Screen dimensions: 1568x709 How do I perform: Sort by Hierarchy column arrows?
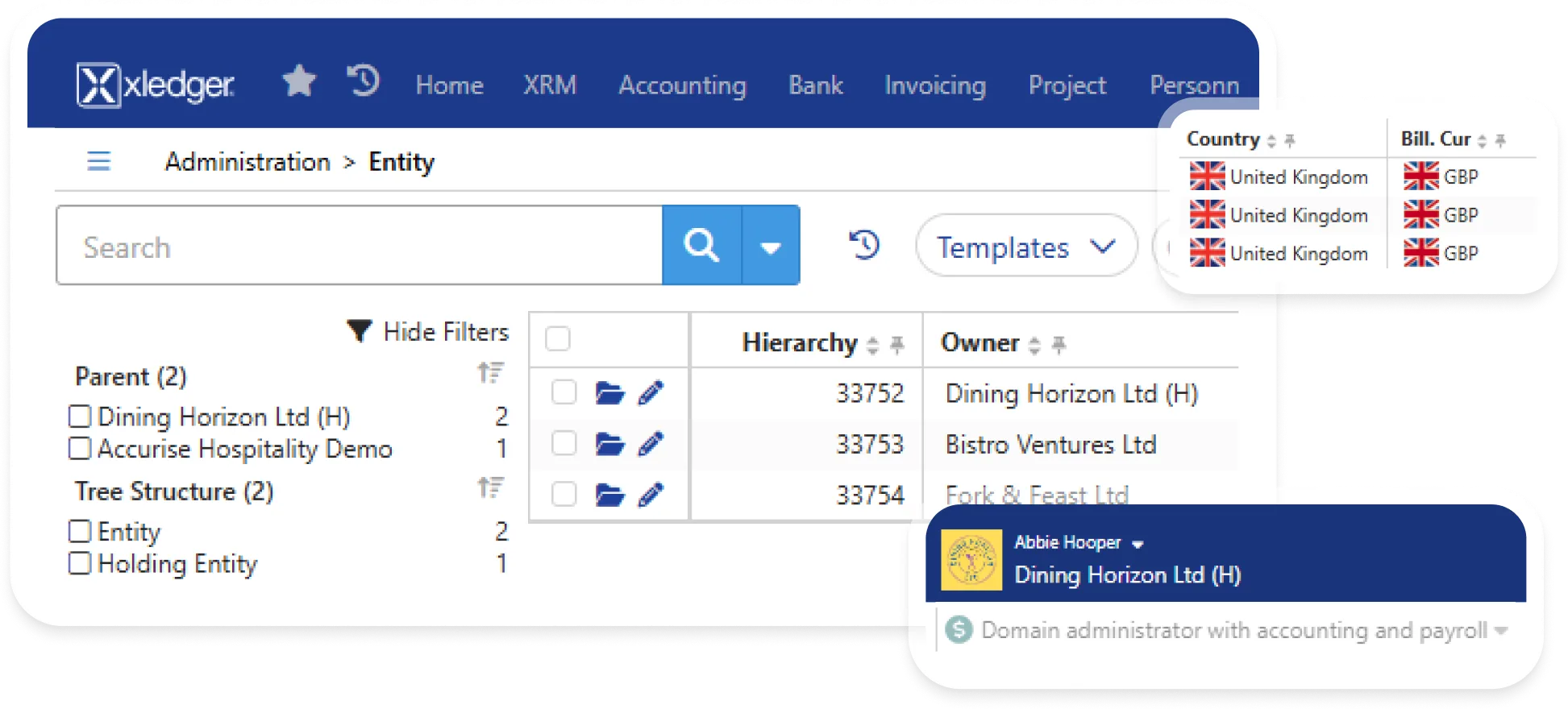tap(872, 346)
